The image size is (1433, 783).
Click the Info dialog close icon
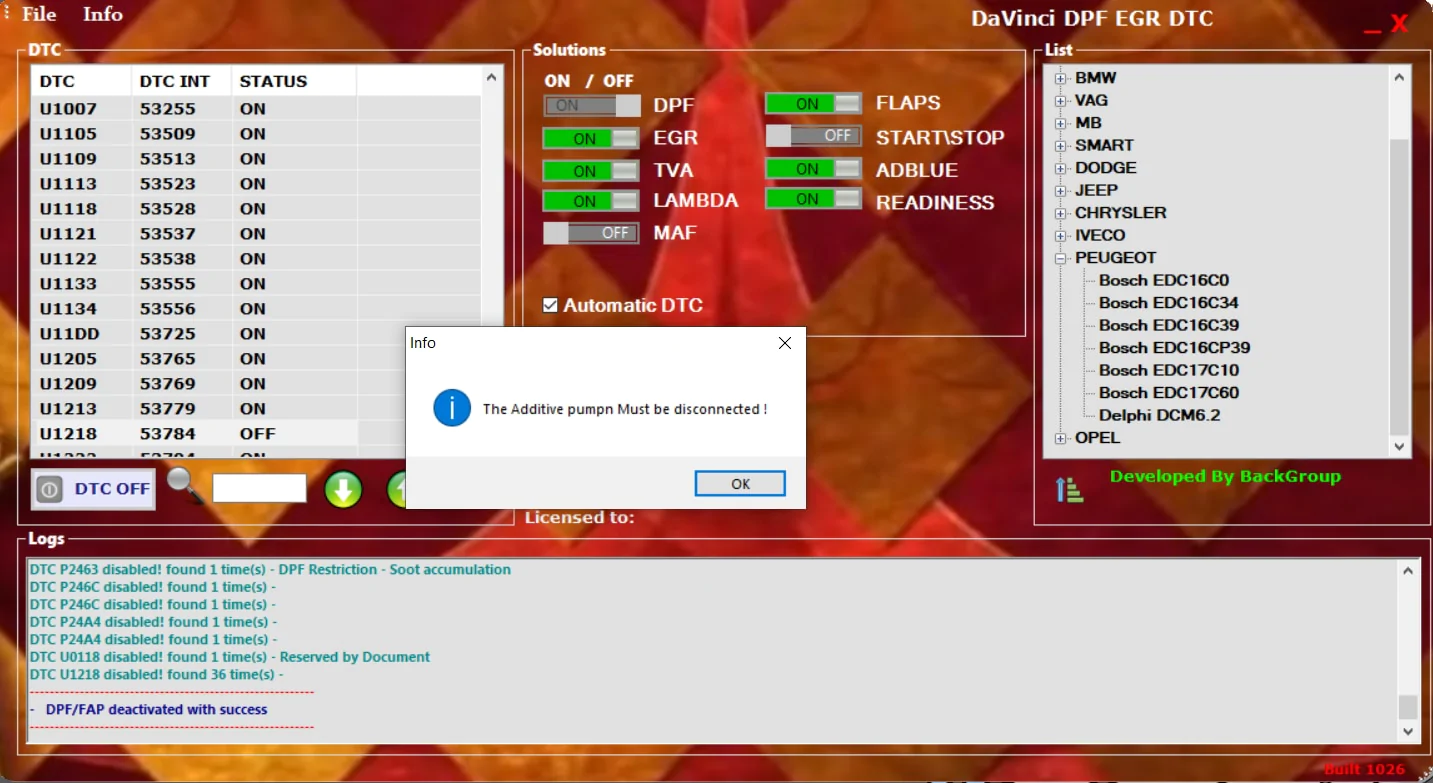coord(784,343)
